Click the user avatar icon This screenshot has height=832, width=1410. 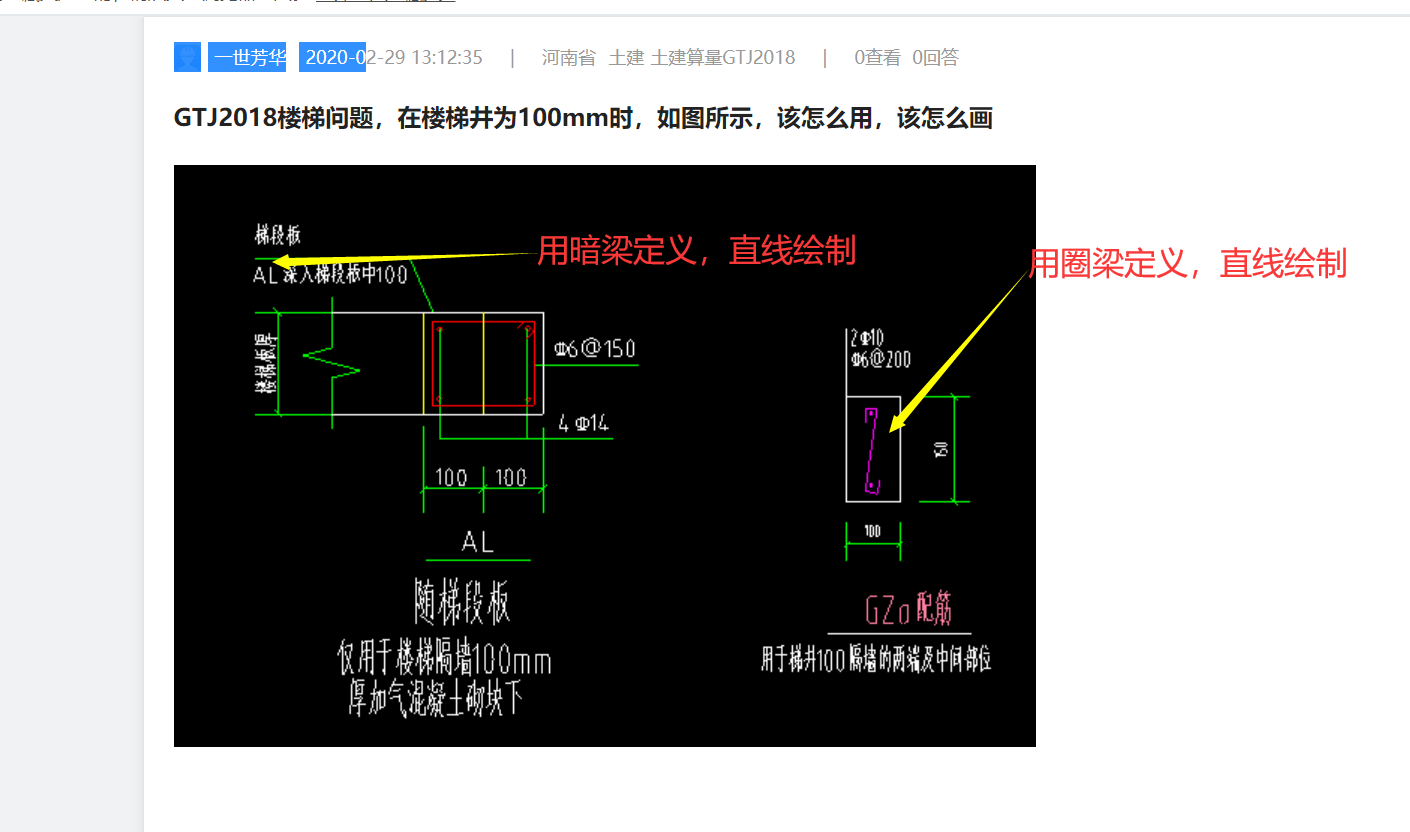187,57
